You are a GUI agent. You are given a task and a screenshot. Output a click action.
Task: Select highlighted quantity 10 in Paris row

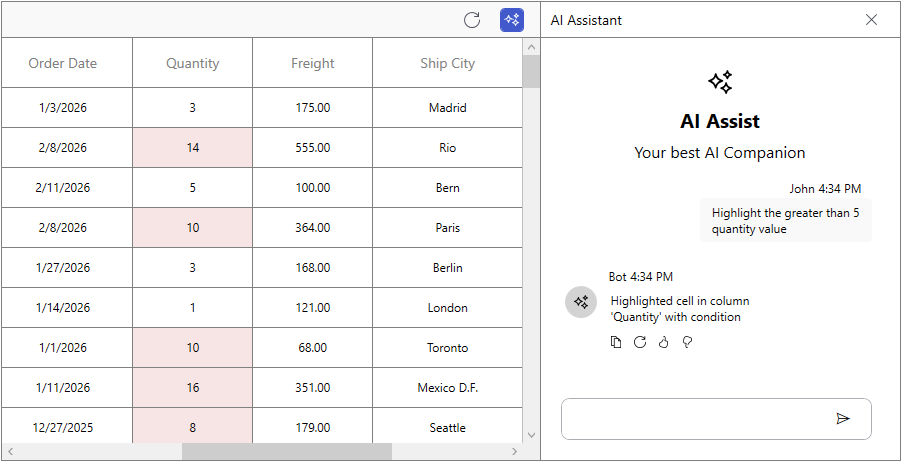(x=193, y=228)
